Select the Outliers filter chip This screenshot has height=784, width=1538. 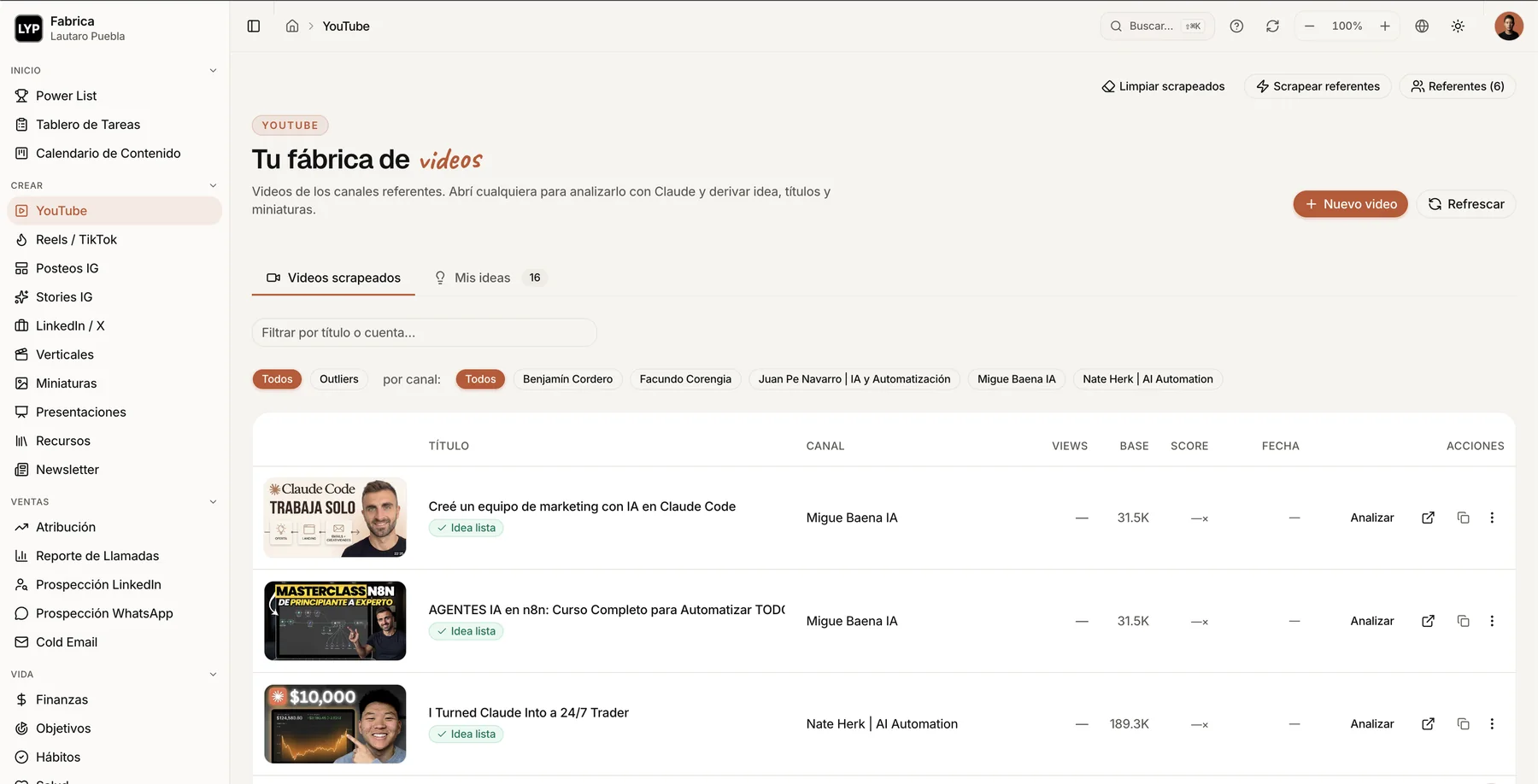tap(339, 379)
